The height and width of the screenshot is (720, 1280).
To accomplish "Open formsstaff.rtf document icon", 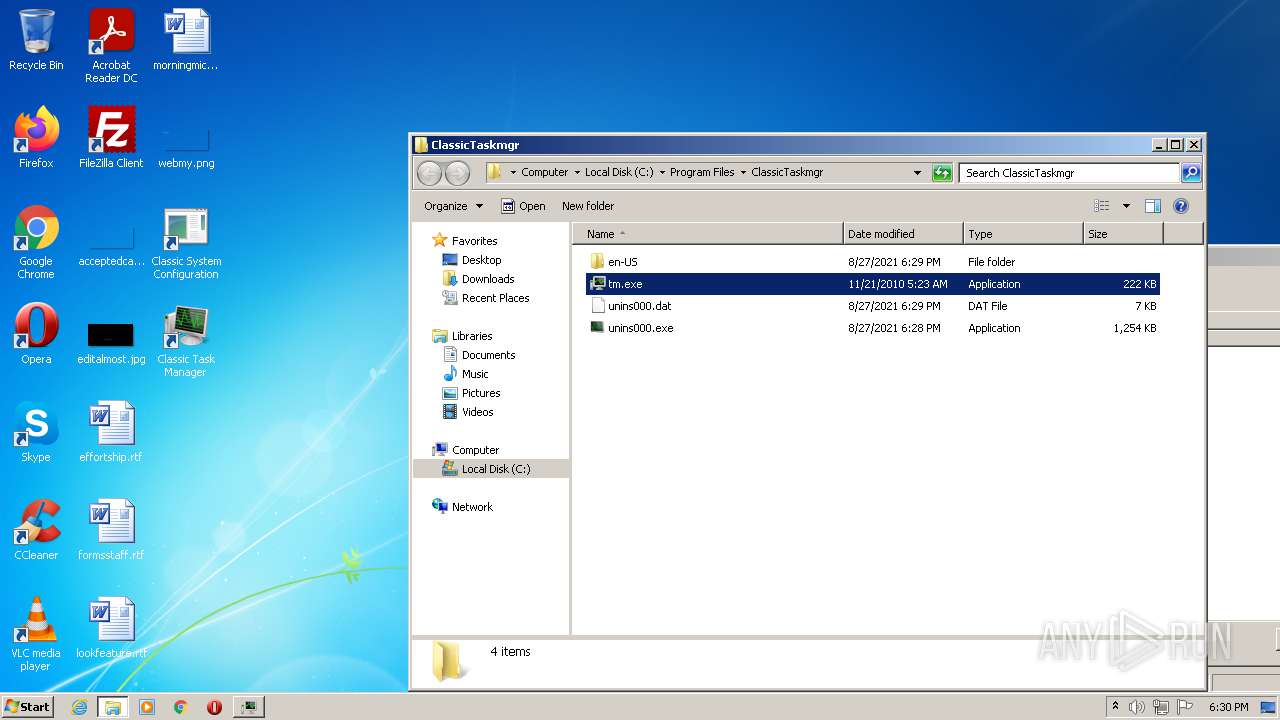I will point(111,530).
